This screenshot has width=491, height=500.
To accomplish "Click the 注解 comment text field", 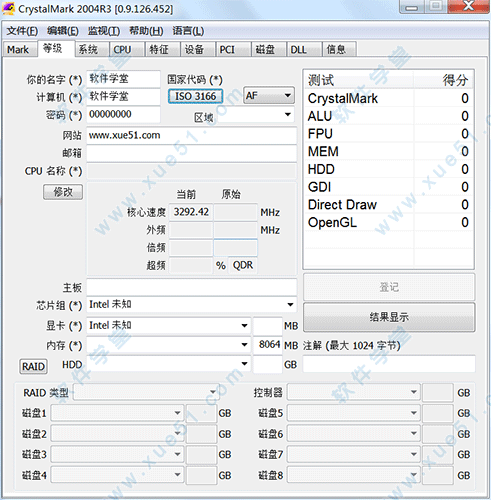I will click(x=389, y=364).
